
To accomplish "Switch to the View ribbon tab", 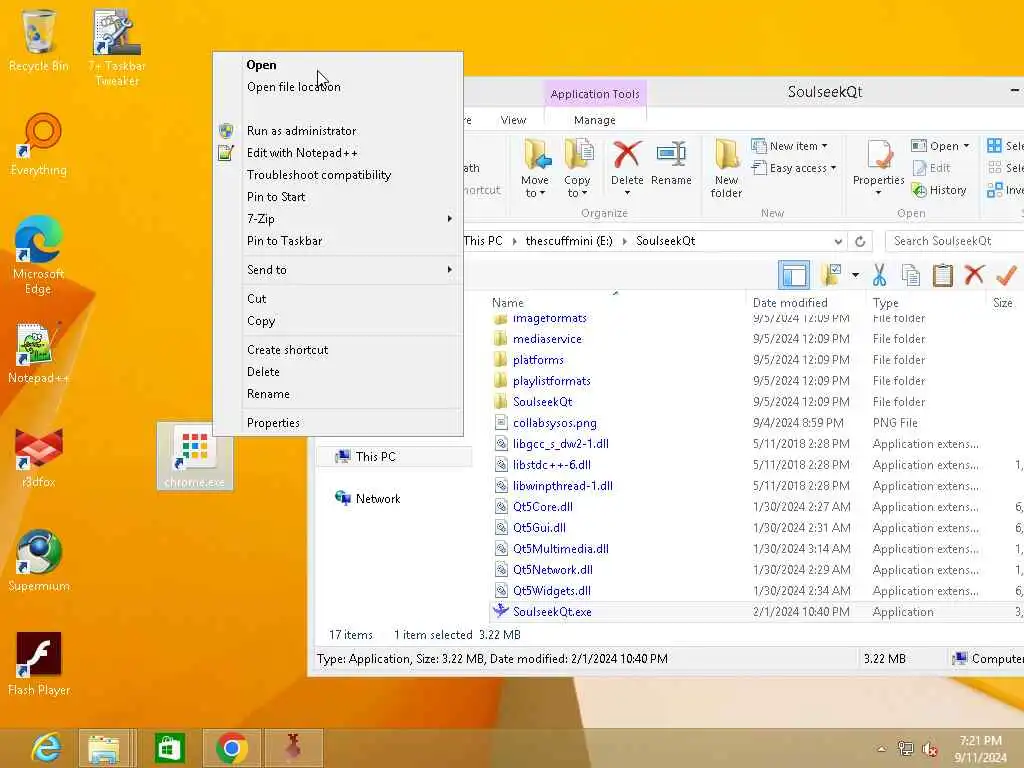I will point(513,120).
